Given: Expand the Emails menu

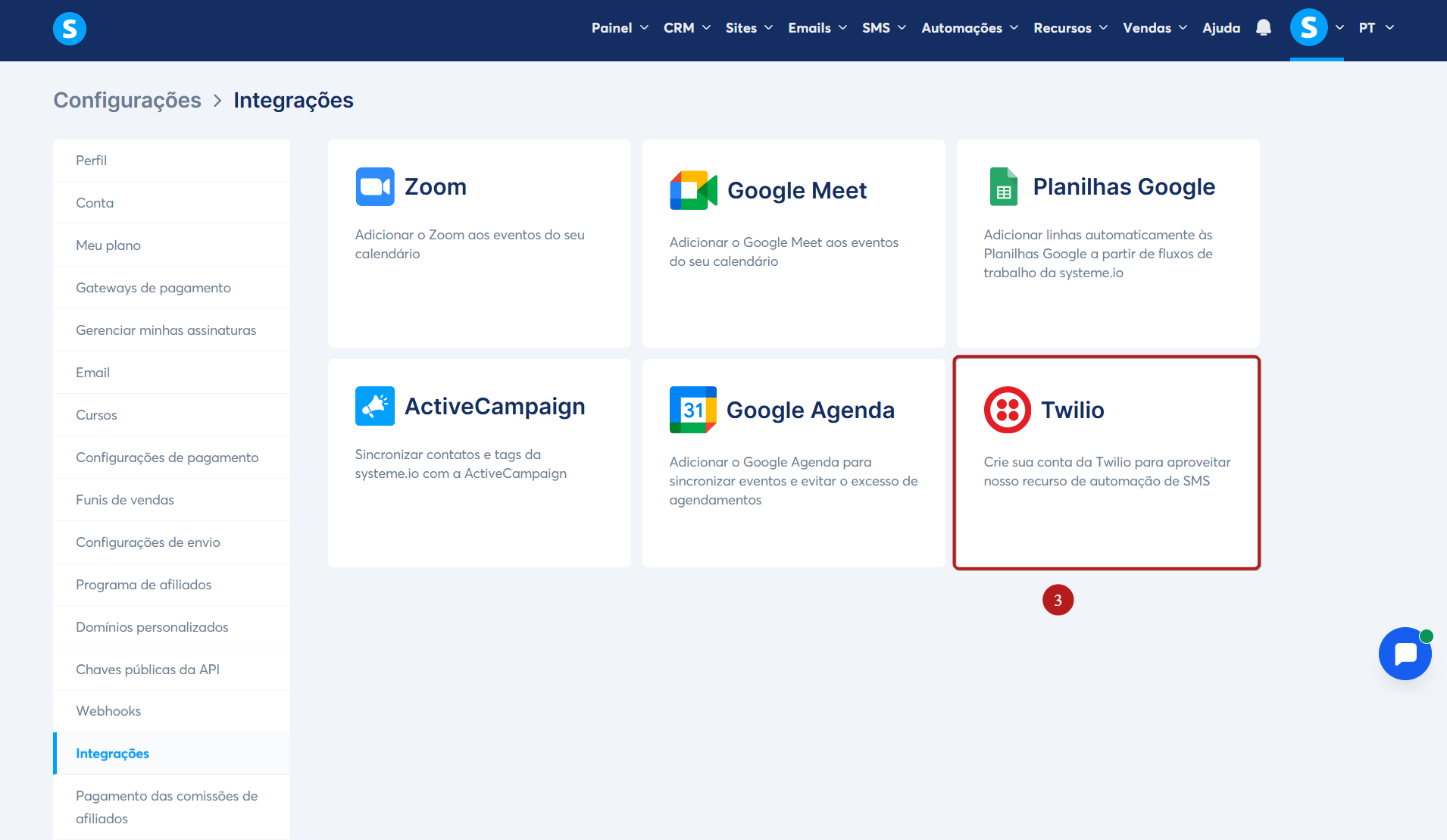Looking at the screenshot, I should click(x=817, y=28).
